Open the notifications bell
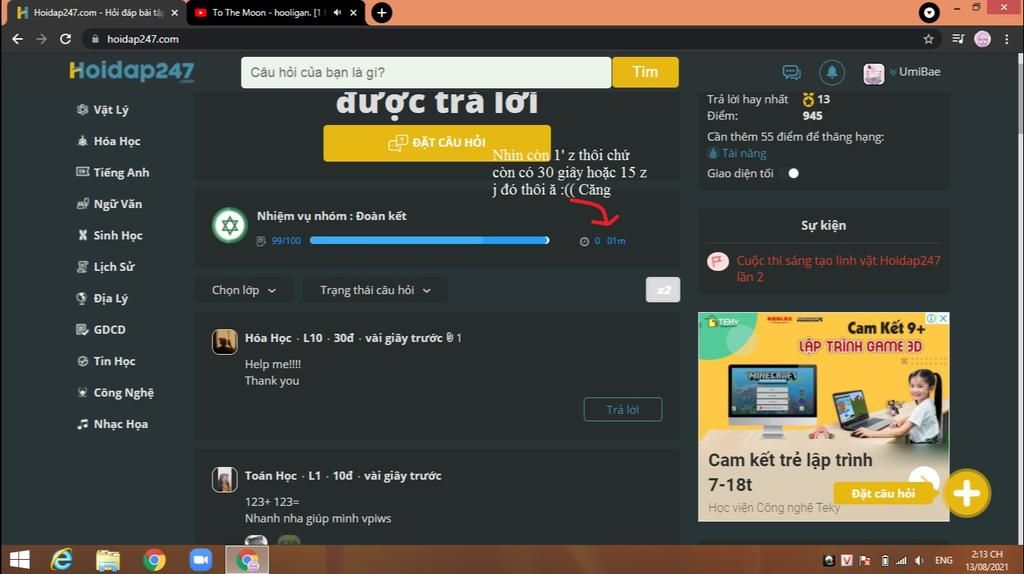The width and height of the screenshot is (1024, 574). (x=831, y=72)
